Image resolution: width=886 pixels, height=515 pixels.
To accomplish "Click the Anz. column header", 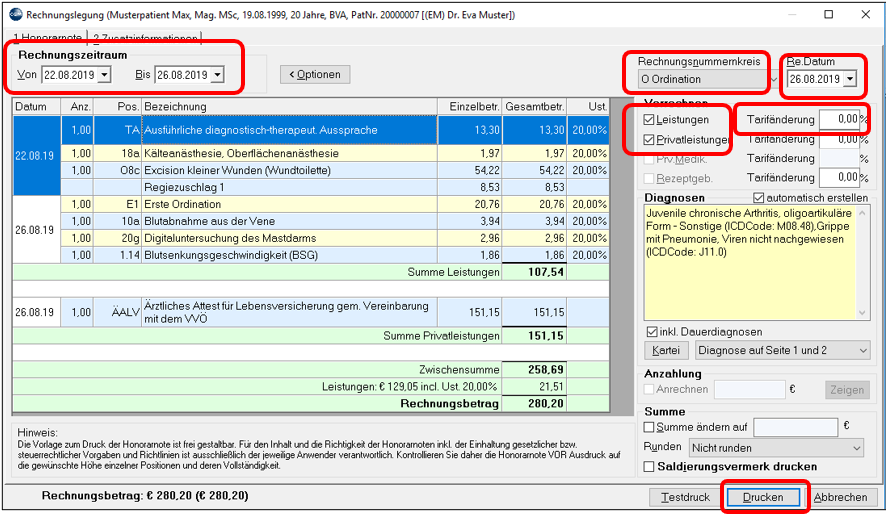I will (x=77, y=107).
